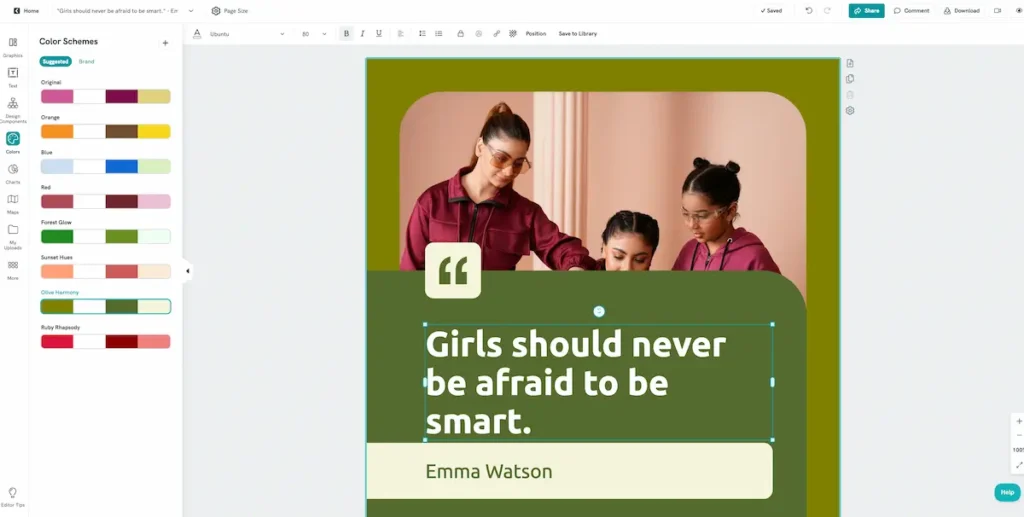Adjust line spacing settings
The height and width of the screenshot is (517, 1024).
(x=422, y=33)
